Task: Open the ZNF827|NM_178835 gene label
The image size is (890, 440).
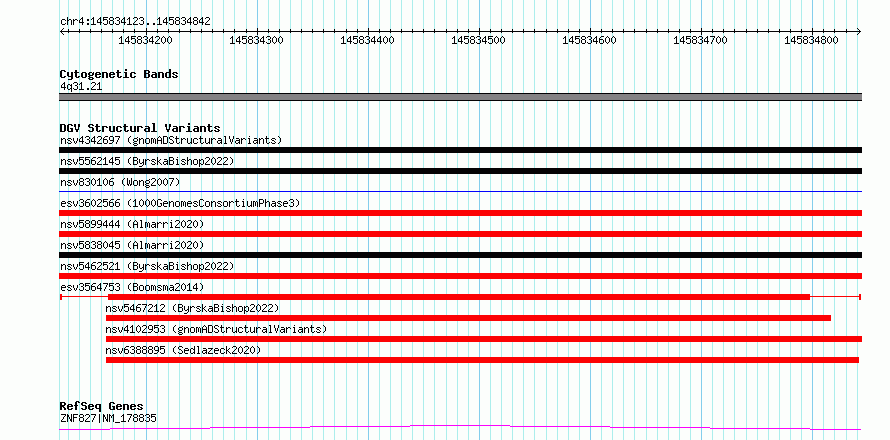Action: point(108,419)
